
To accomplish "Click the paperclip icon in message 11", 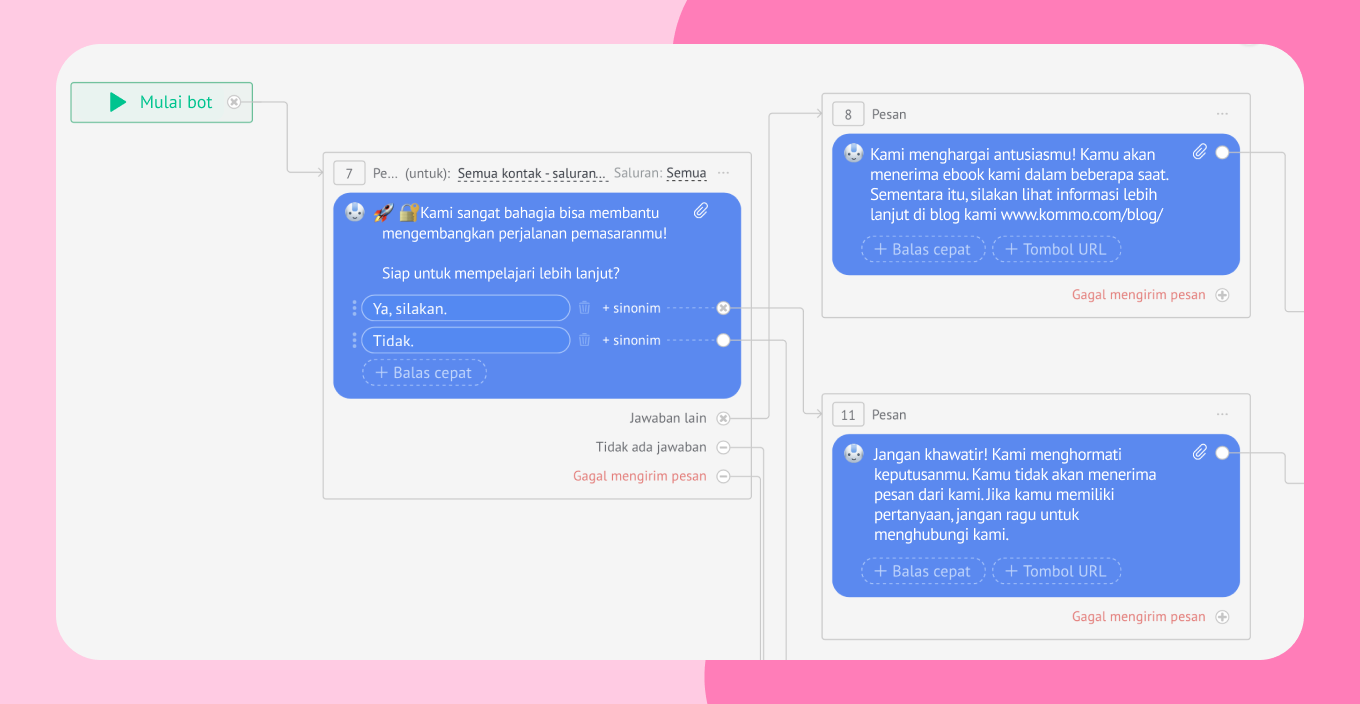I will [1200, 452].
